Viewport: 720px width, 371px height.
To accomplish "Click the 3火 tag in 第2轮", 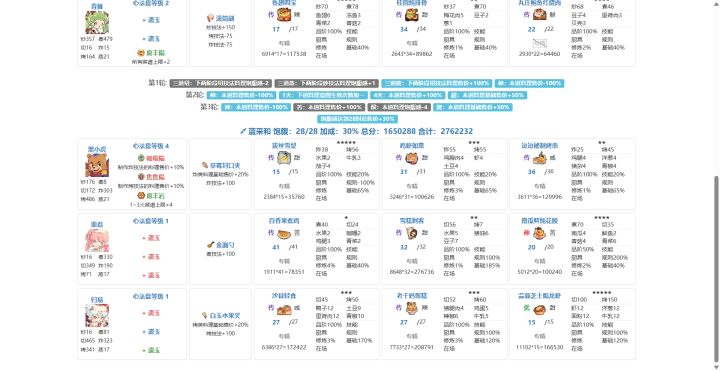I will (323, 96).
